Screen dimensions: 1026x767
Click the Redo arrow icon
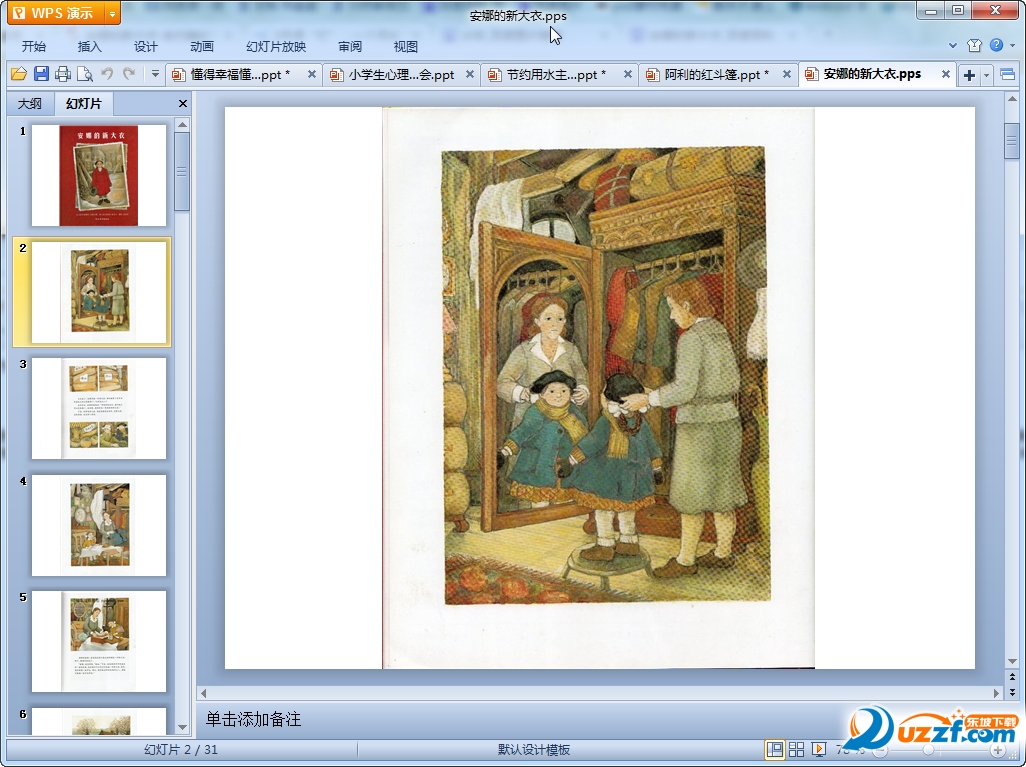point(129,74)
